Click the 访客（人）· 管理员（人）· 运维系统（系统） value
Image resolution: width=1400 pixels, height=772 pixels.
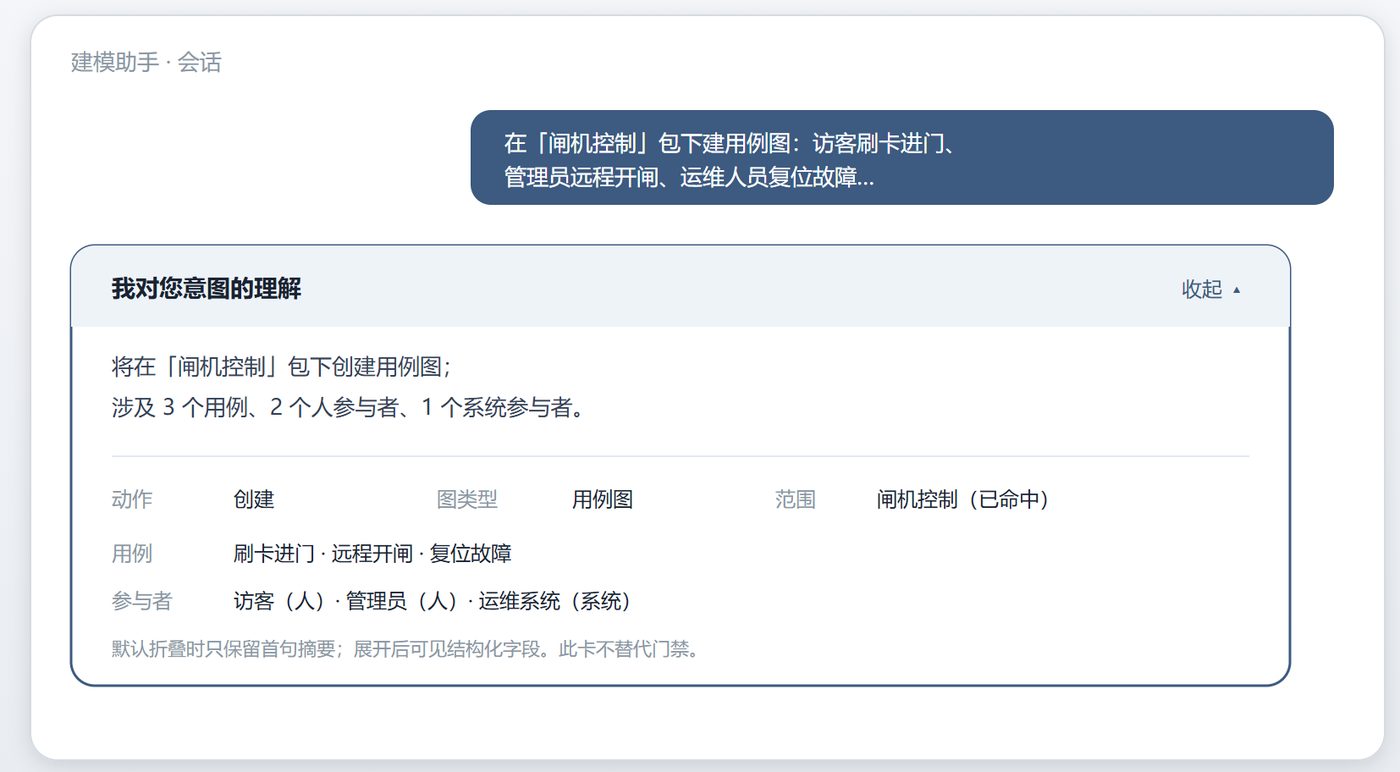coord(433,601)
